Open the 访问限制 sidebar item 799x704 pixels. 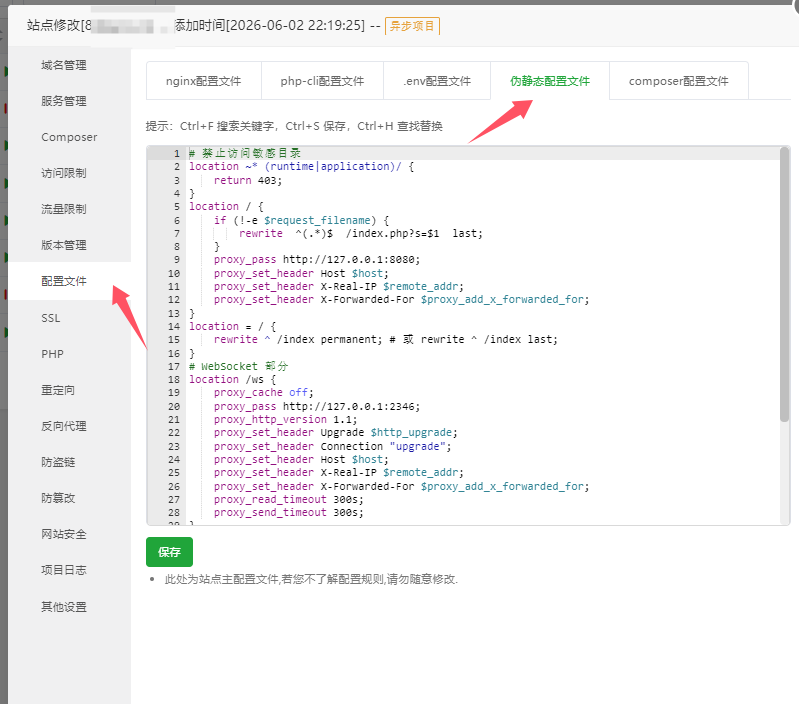tap(64, 173)
